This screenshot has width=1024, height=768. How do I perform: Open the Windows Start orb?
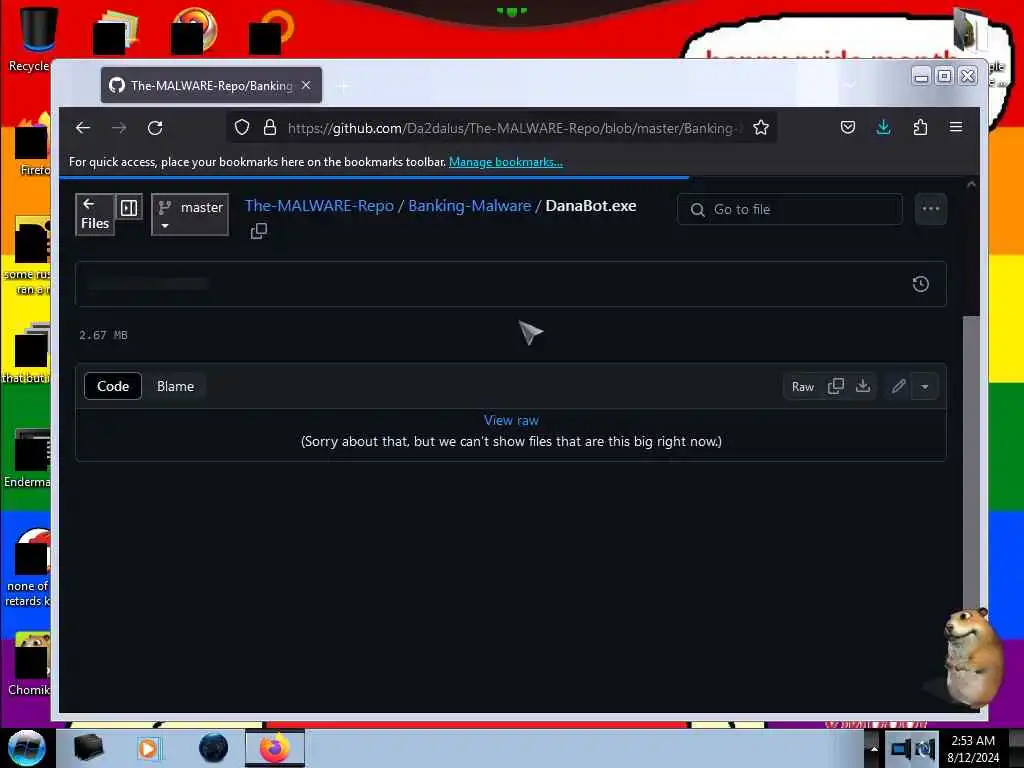point(26,748)
